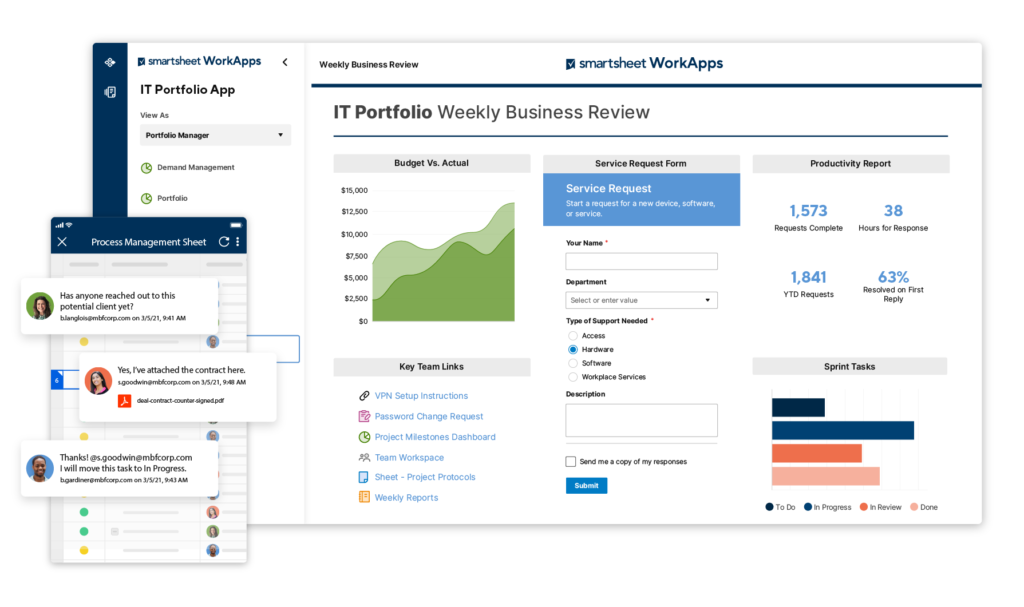Screen dimensions: 1024x607
Task: Open Demand Management page
Action: pos(195,167)
